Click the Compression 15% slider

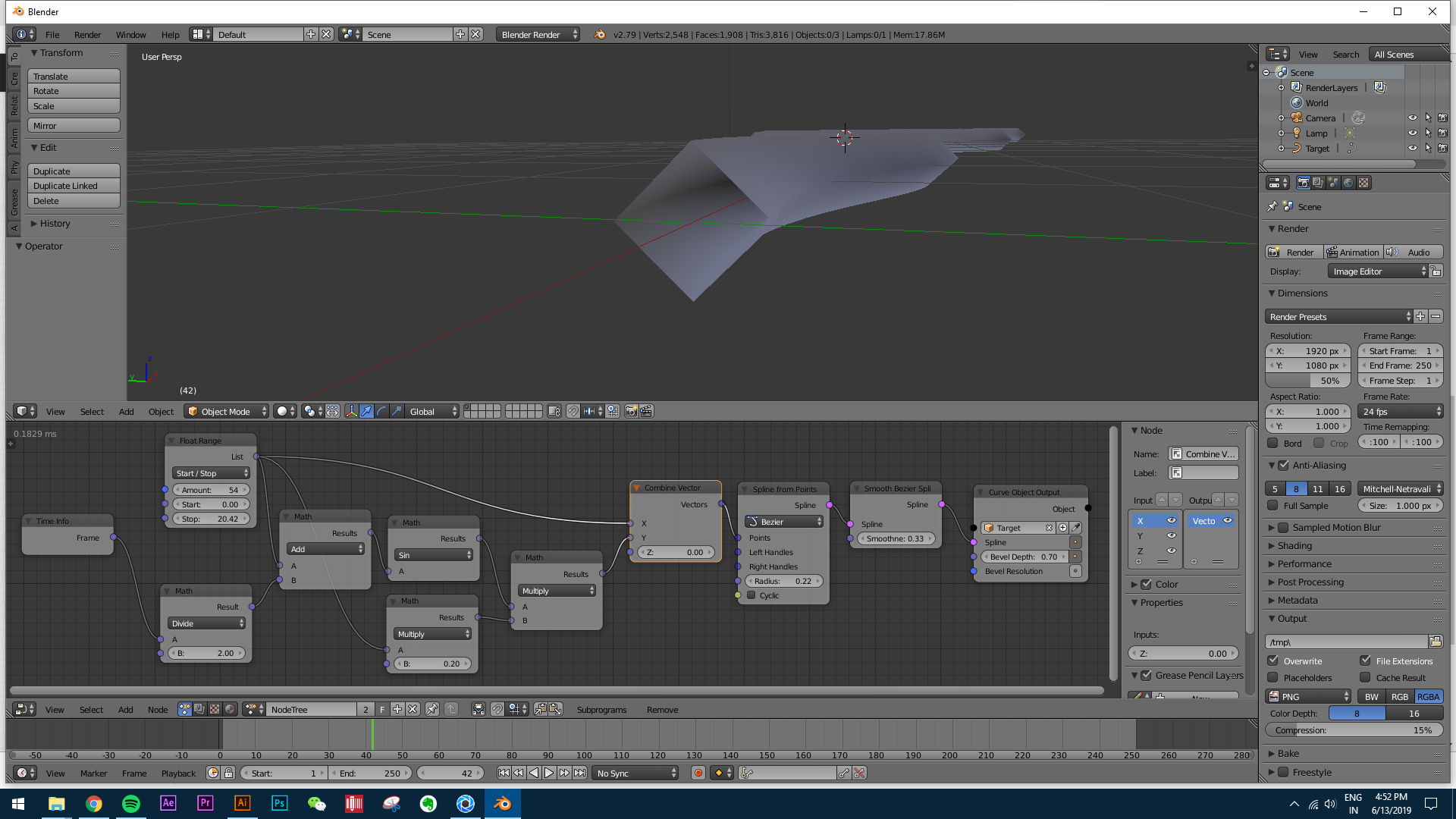1354,730
